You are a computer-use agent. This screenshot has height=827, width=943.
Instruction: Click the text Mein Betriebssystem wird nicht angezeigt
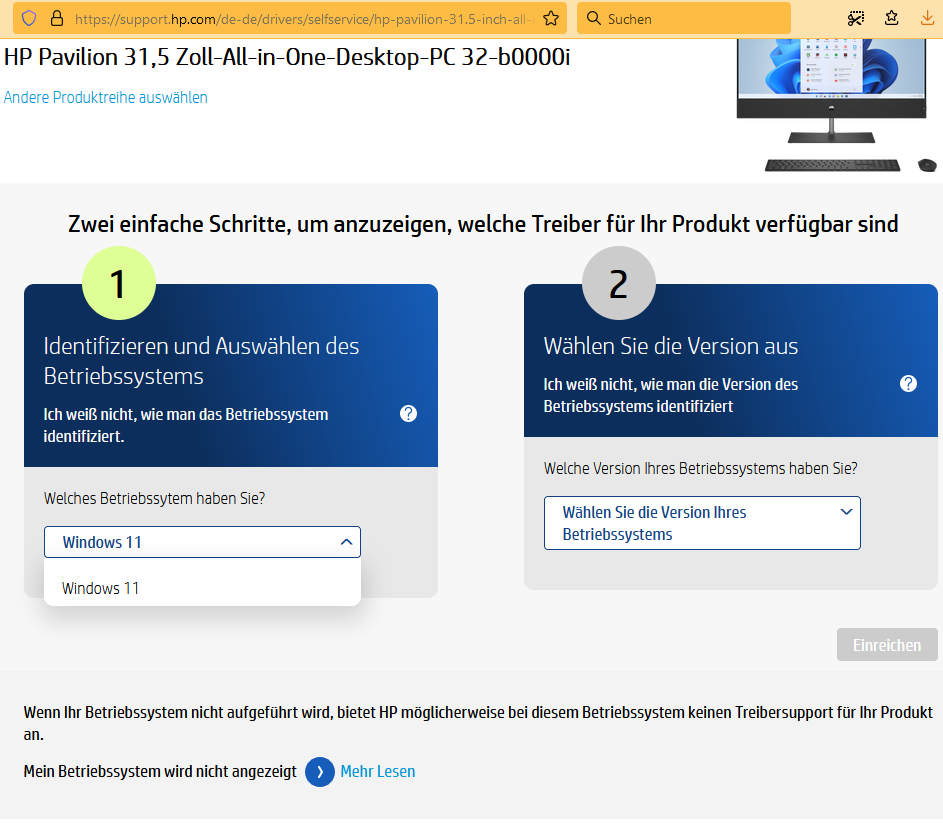(160, 772)
